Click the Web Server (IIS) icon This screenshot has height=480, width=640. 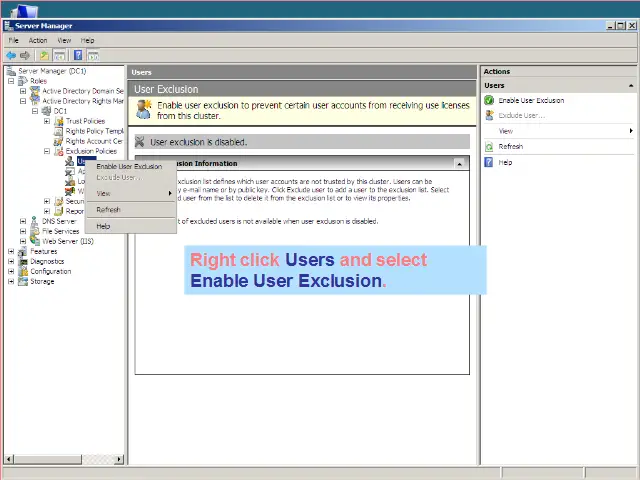35,241
